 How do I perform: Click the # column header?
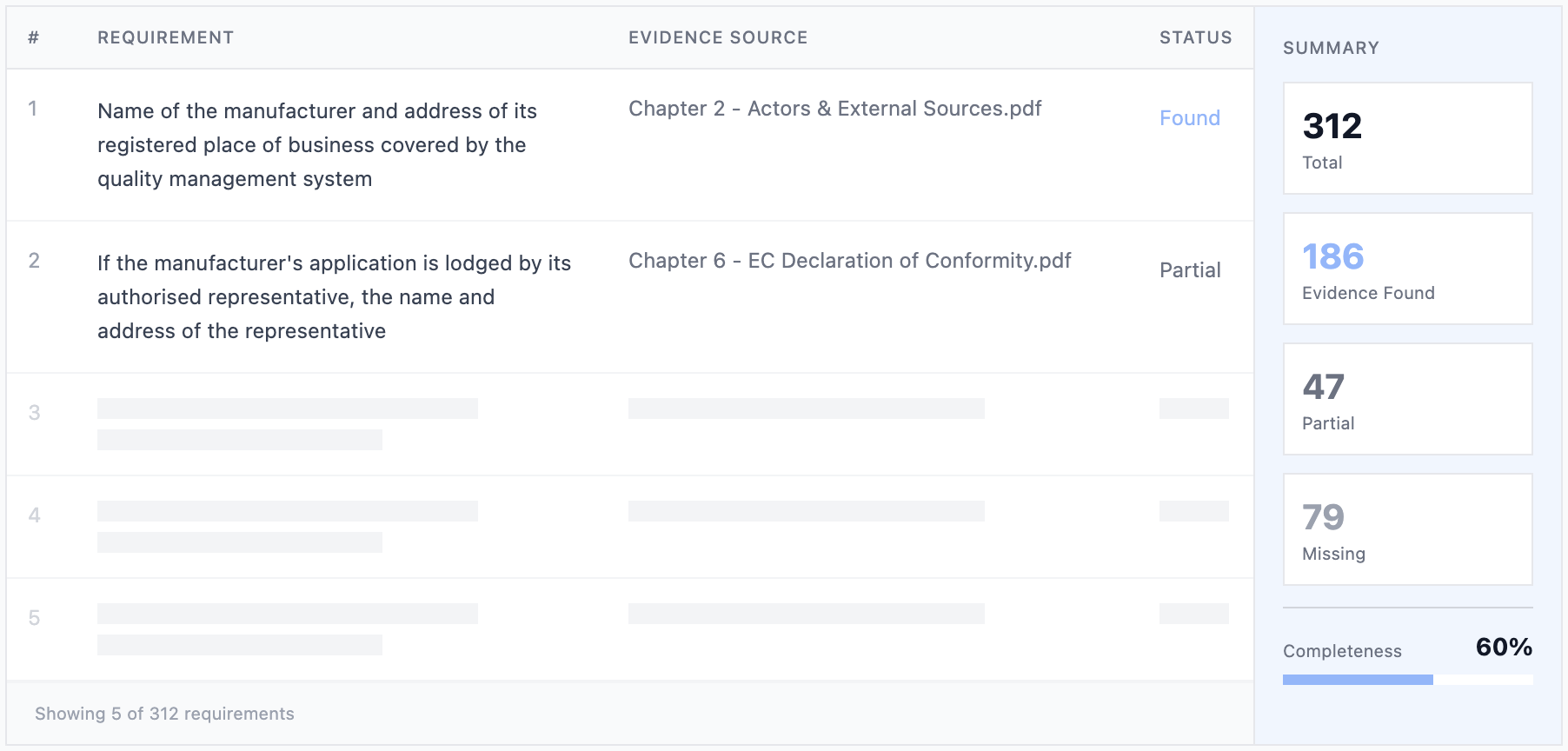coord(33,37)
